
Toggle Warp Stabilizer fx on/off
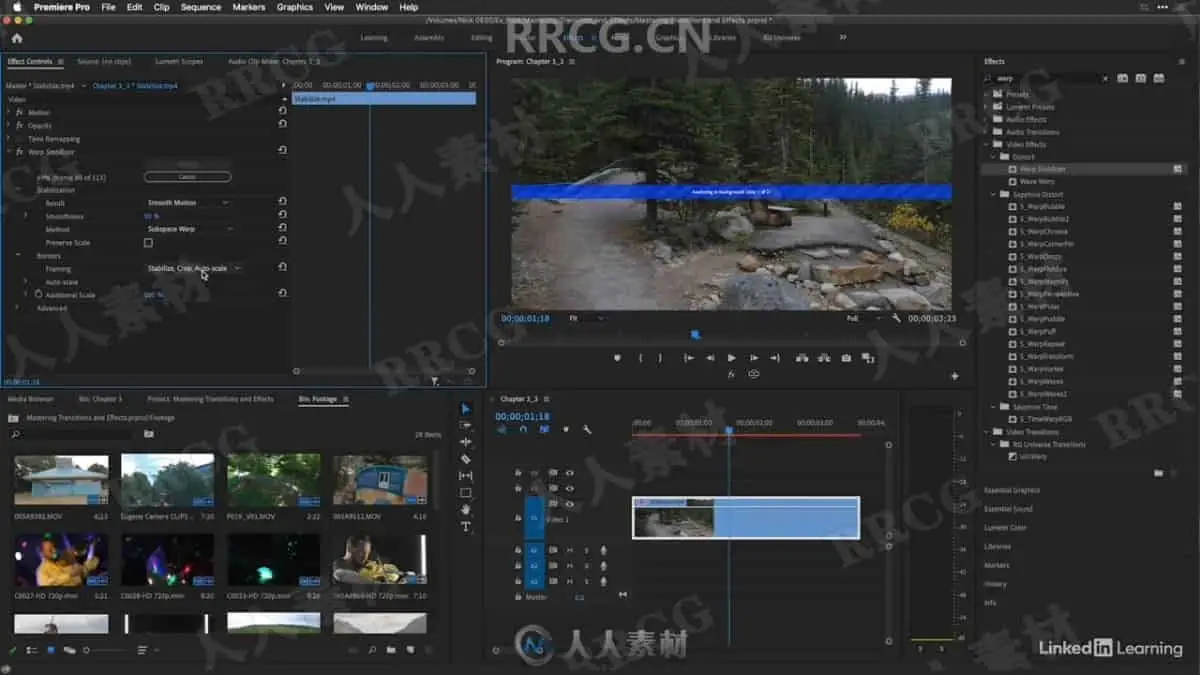coord(19,151)
